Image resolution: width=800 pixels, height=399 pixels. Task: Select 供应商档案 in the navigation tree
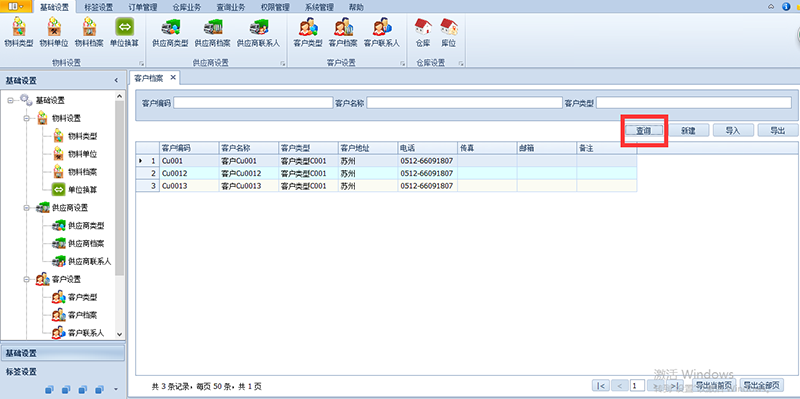pos(86,243)
